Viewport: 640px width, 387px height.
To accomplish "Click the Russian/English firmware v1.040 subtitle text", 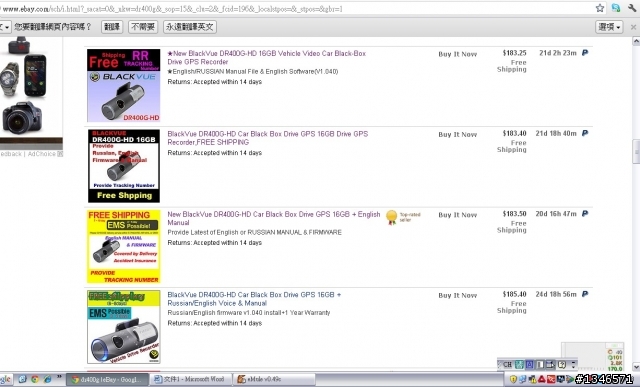I will coord(249,313).
